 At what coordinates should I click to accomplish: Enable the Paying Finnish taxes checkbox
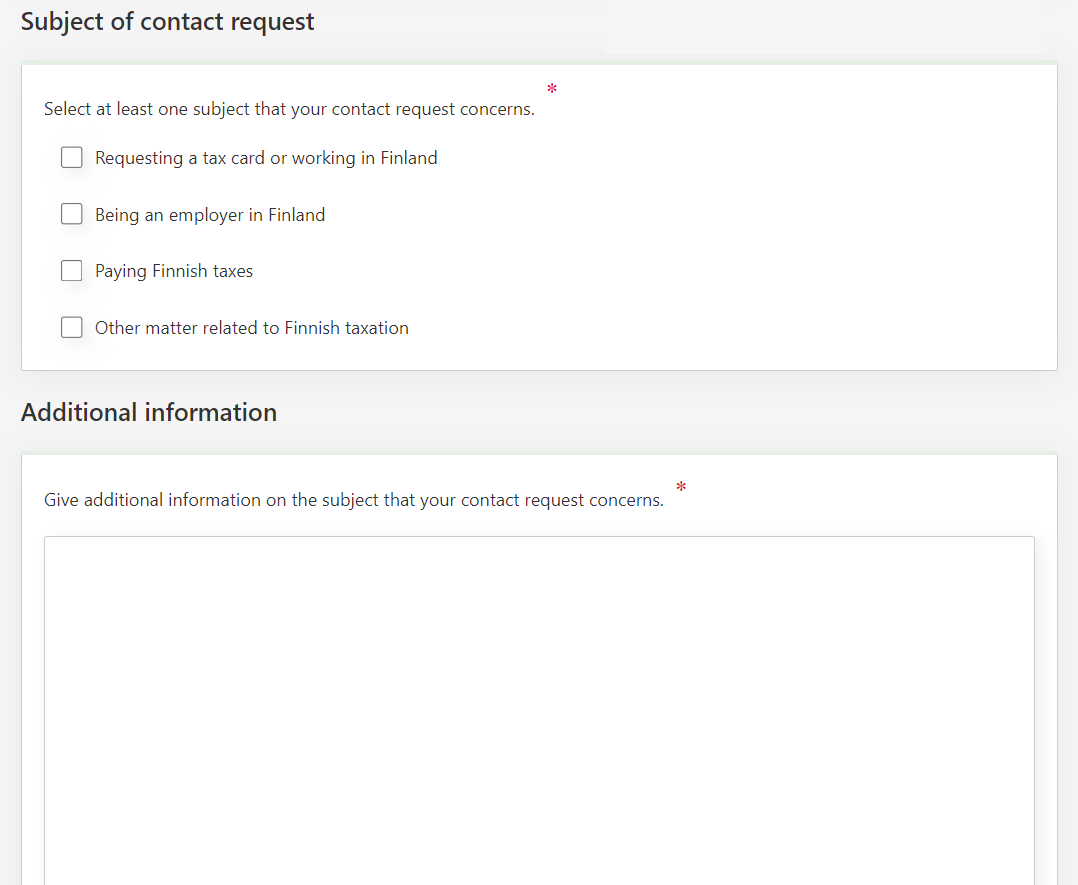(x=72, y=271)
